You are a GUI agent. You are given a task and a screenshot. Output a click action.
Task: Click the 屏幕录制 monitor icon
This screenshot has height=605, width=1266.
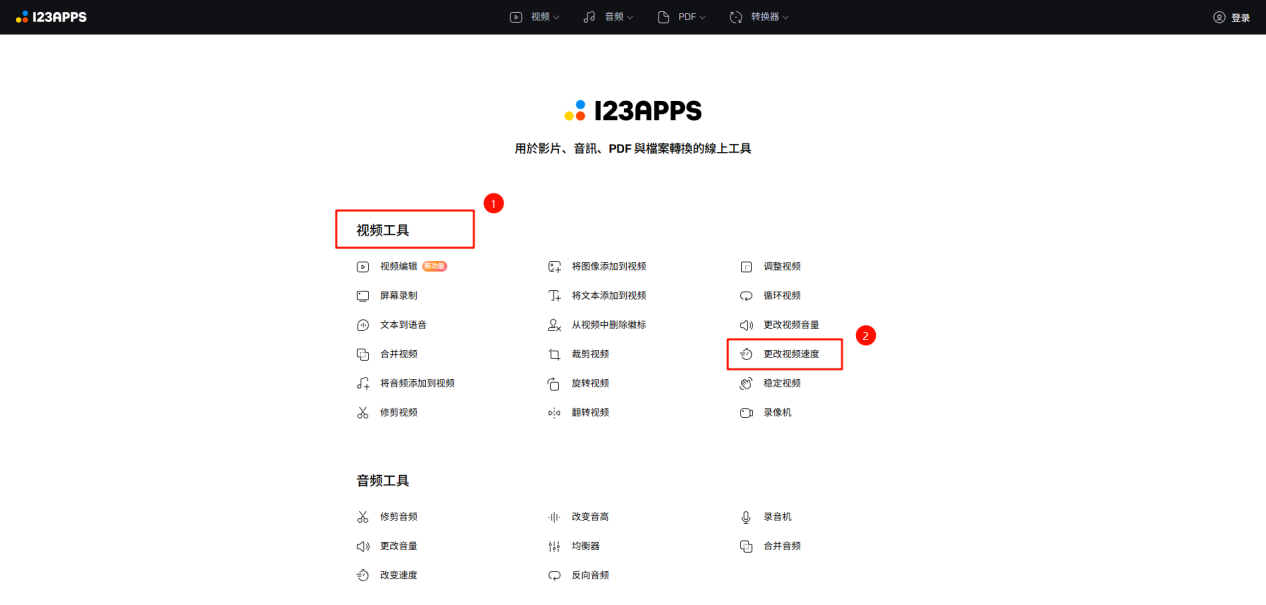coord(363,296)
